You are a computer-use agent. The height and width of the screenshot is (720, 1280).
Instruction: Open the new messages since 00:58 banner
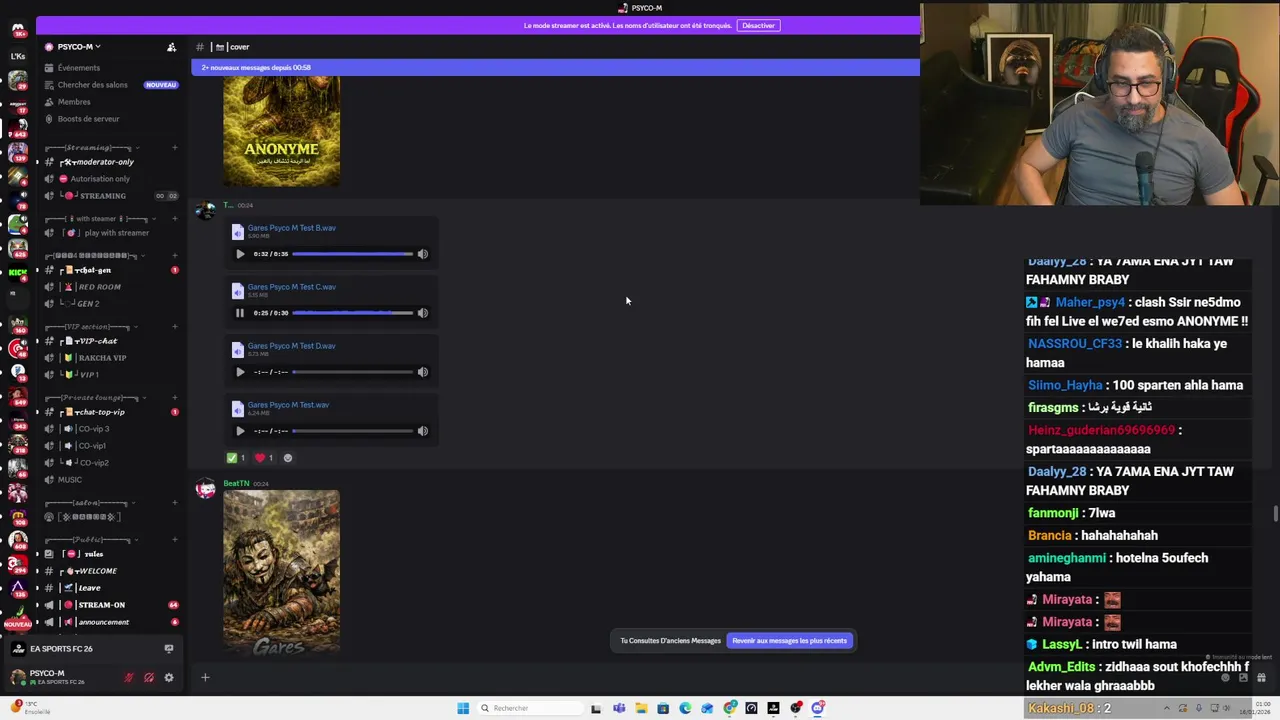click(555, 68)
